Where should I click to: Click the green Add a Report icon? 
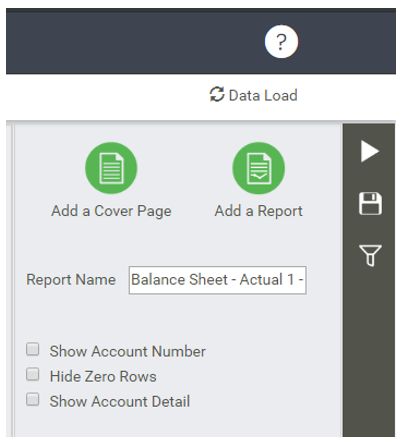[259, 168]
